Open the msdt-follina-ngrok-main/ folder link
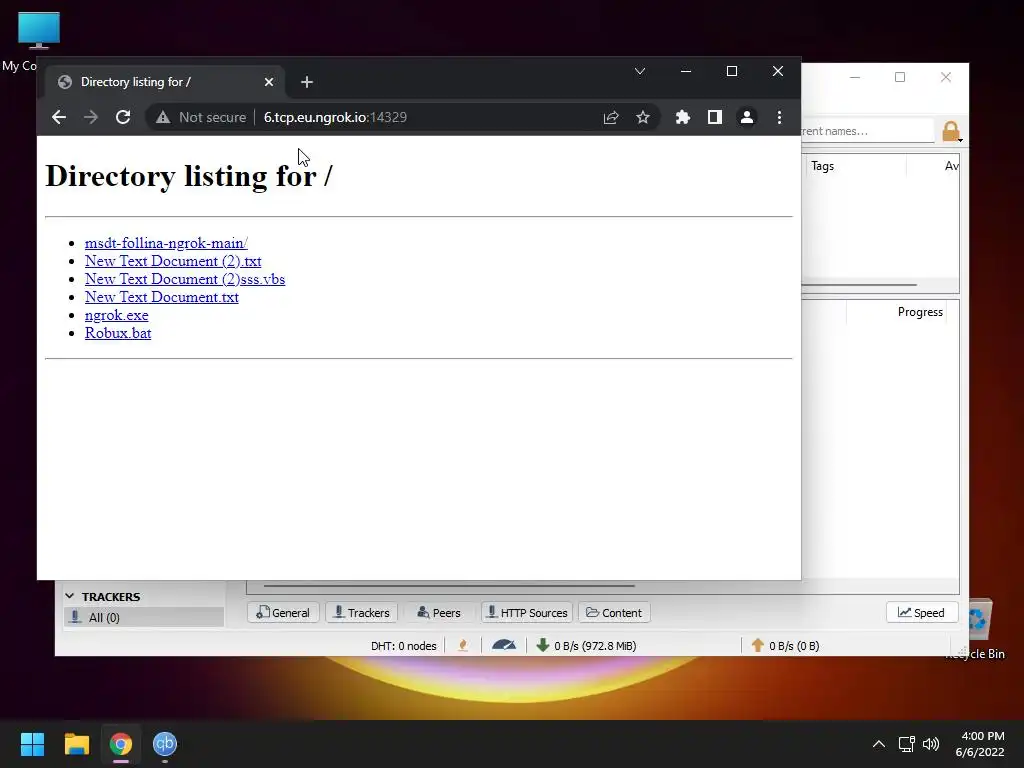 tap(166, 243)
